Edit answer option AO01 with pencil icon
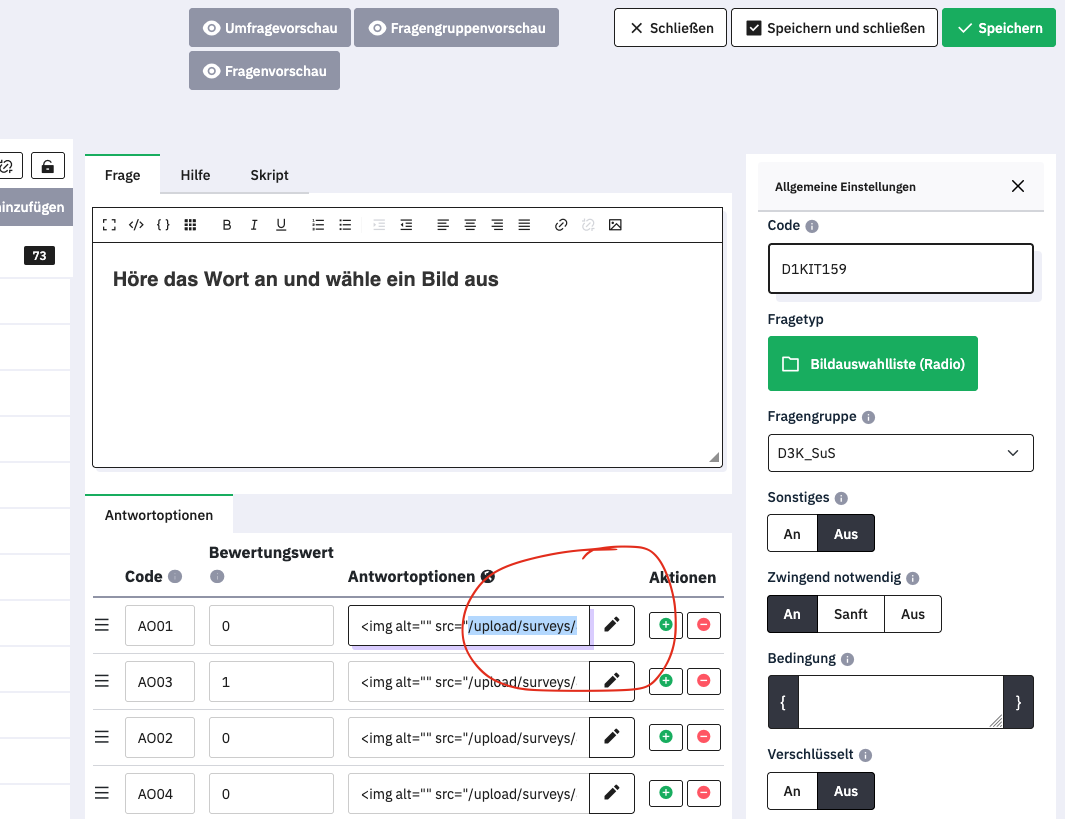The image size is (1065, 819). click(612, 625)
